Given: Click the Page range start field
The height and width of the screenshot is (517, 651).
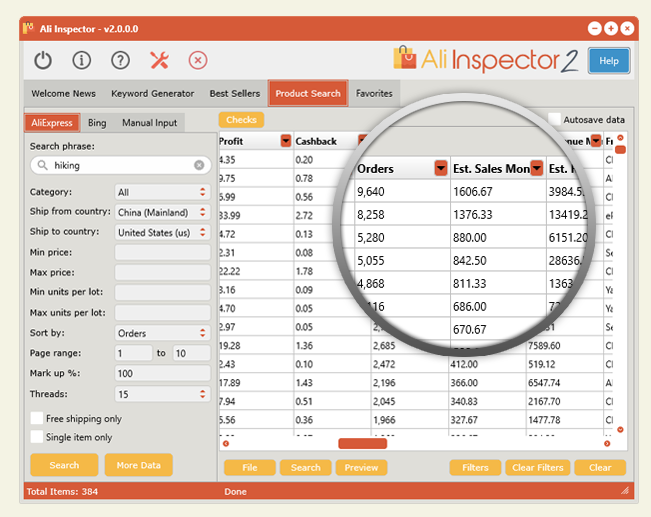Looking at the screenshot, I should coord(133,353).
